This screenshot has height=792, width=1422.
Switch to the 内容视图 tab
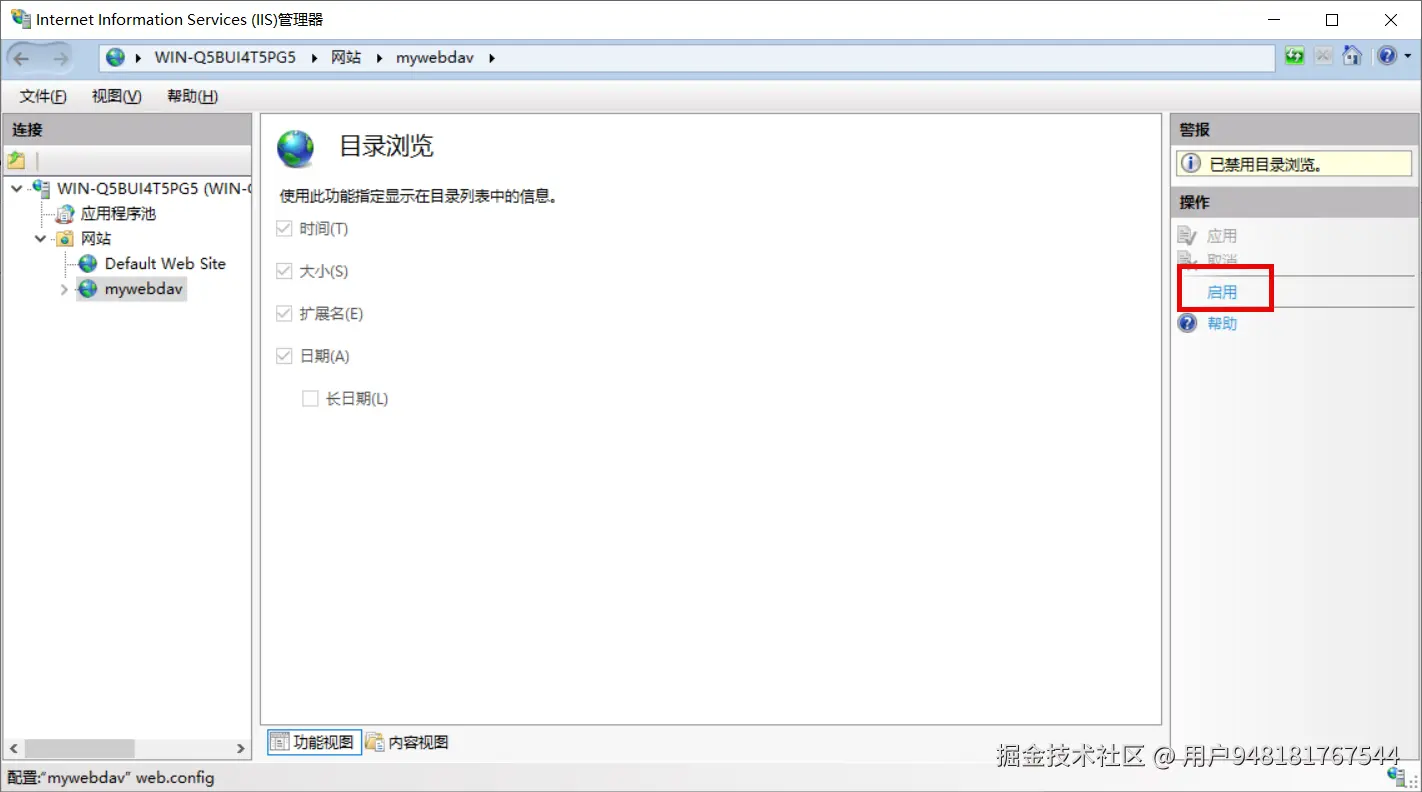coord(407,742)
